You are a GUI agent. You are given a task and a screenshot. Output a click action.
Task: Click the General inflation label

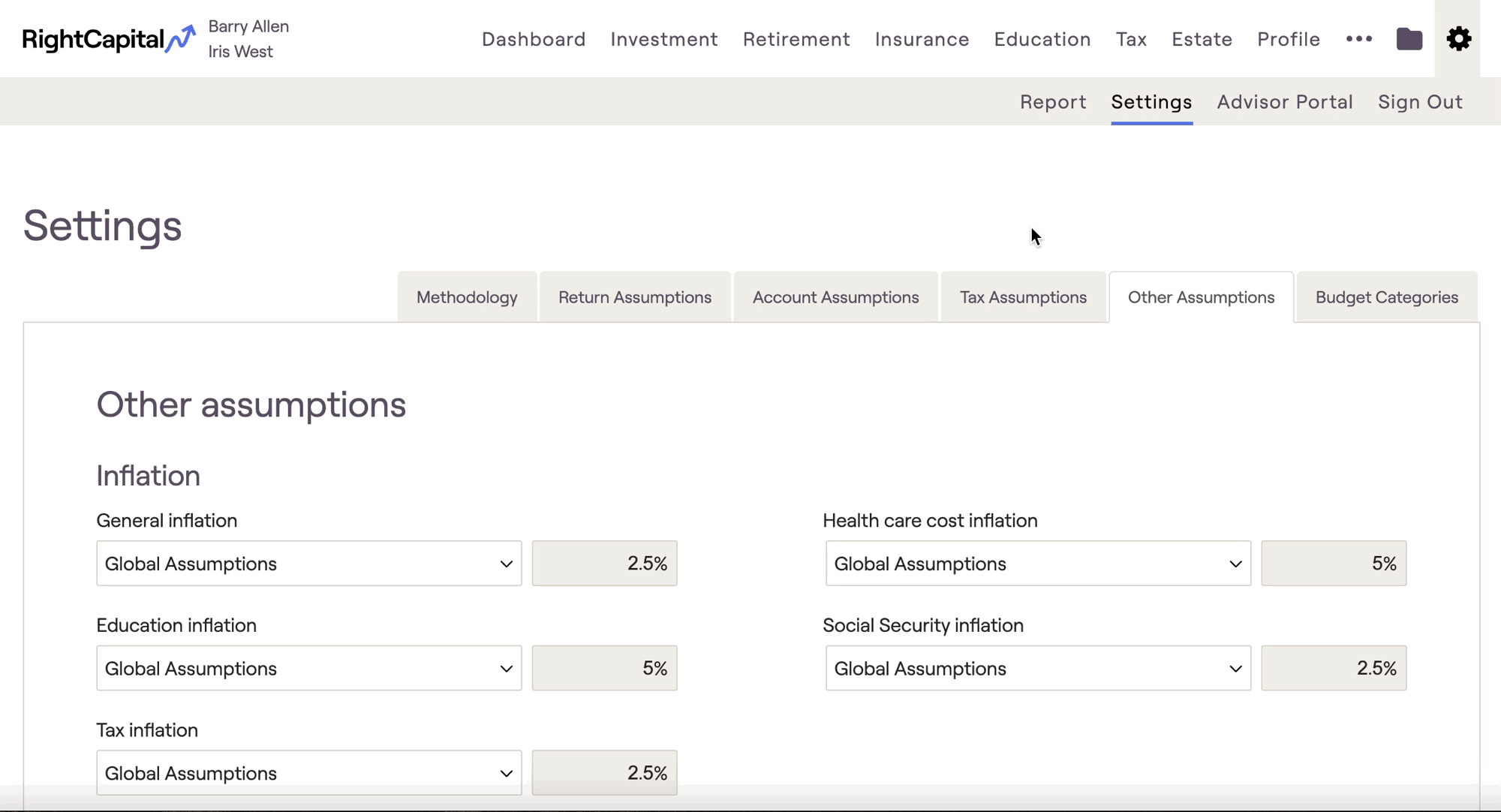(x=167, y=520)
